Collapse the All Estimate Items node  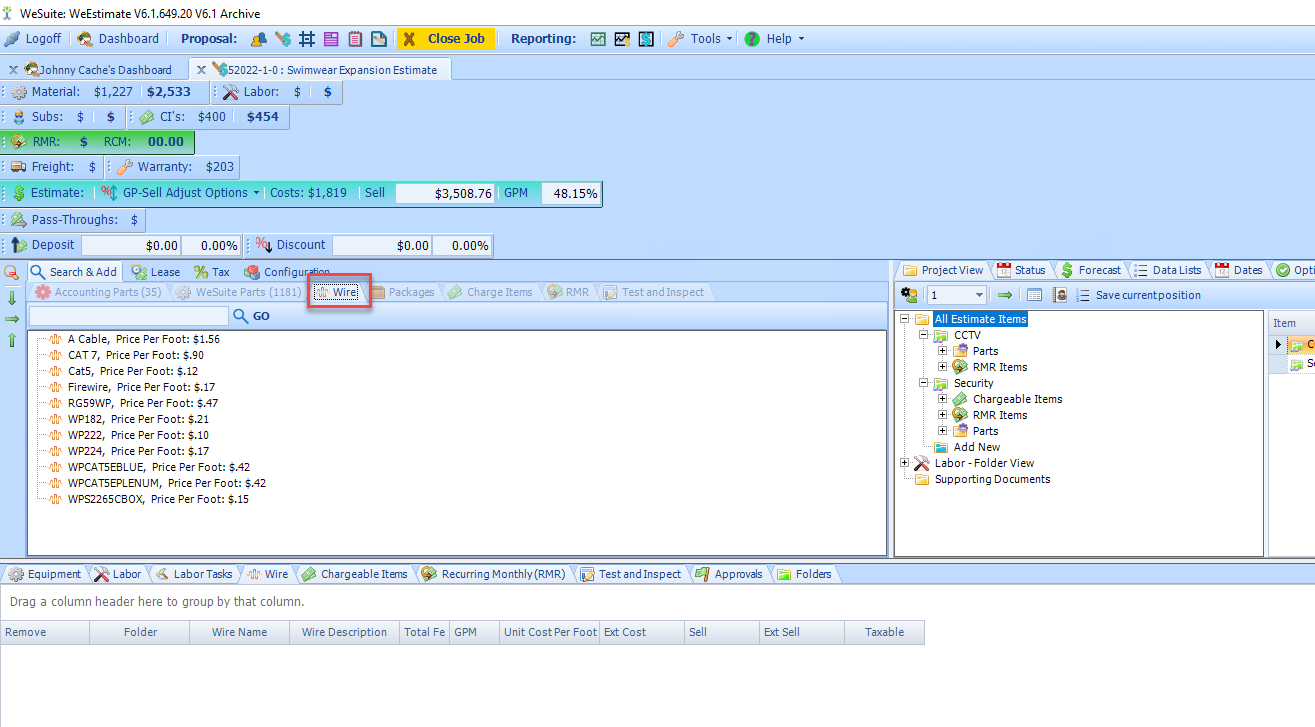click(x=905, y=319)
